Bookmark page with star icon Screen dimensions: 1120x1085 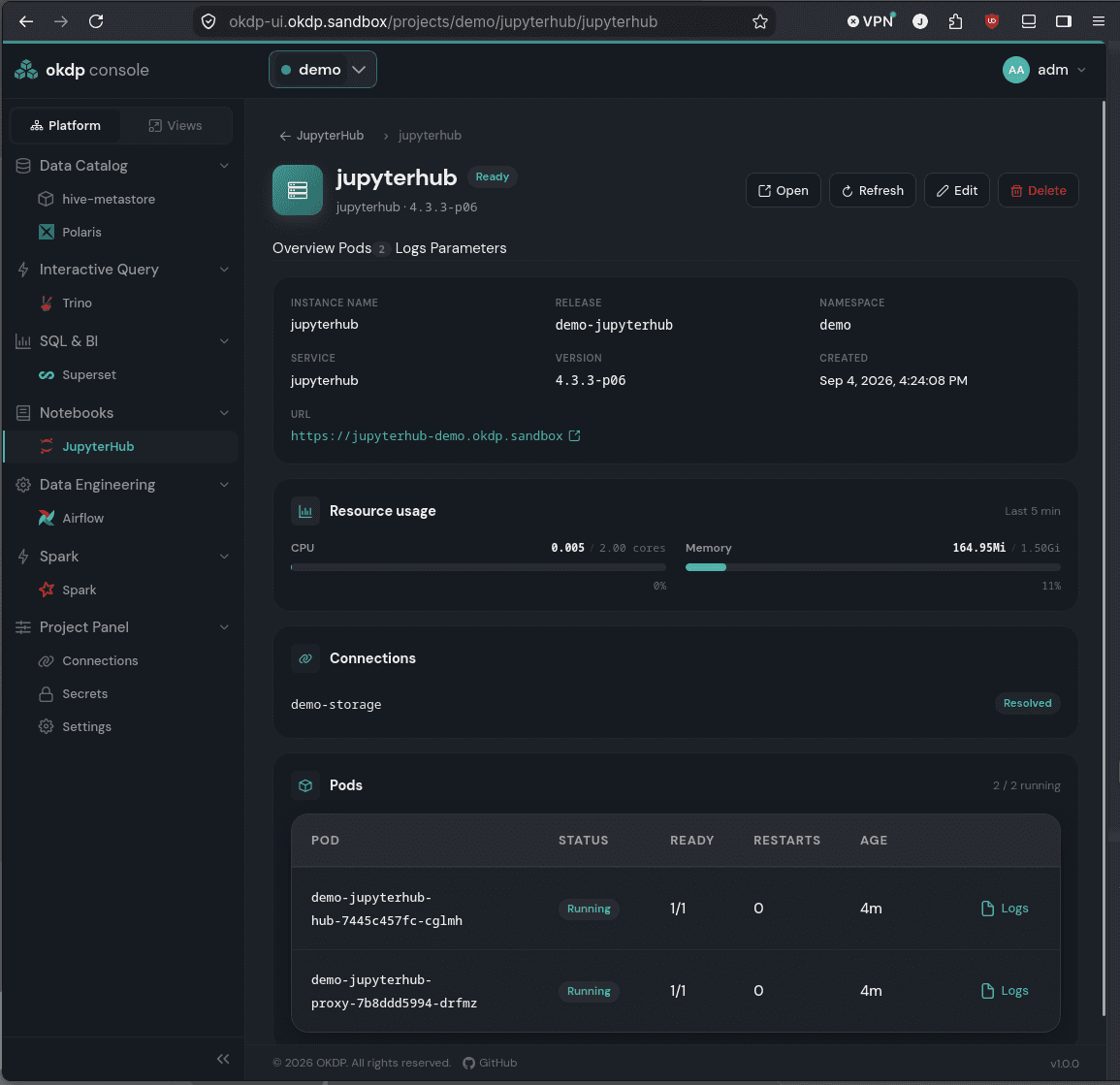[760, 21]
